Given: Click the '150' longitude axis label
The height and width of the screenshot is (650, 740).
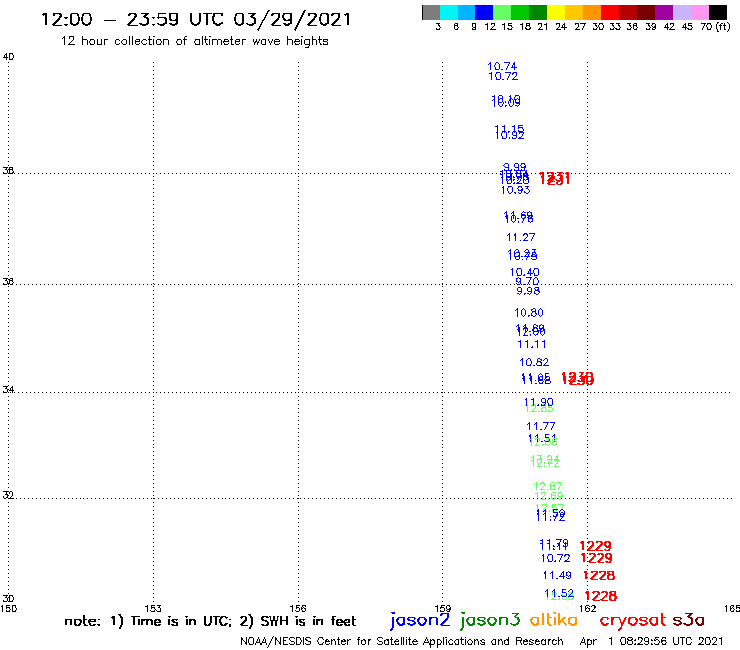Looking at the screenshot, I should 8,608.
